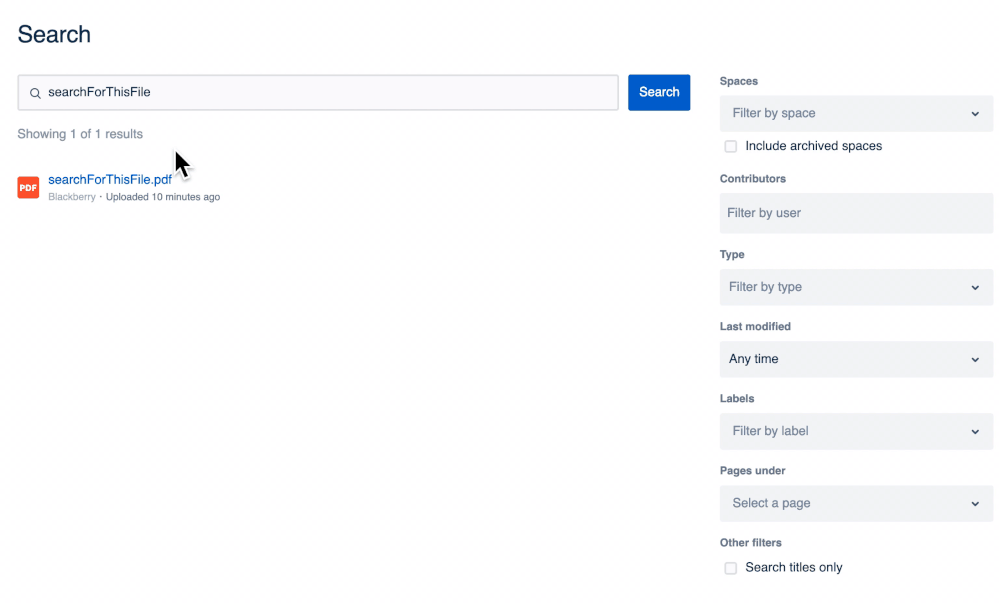Tick the Search titles only checkbox
This screenshot has width=999, height=603.
731,568
